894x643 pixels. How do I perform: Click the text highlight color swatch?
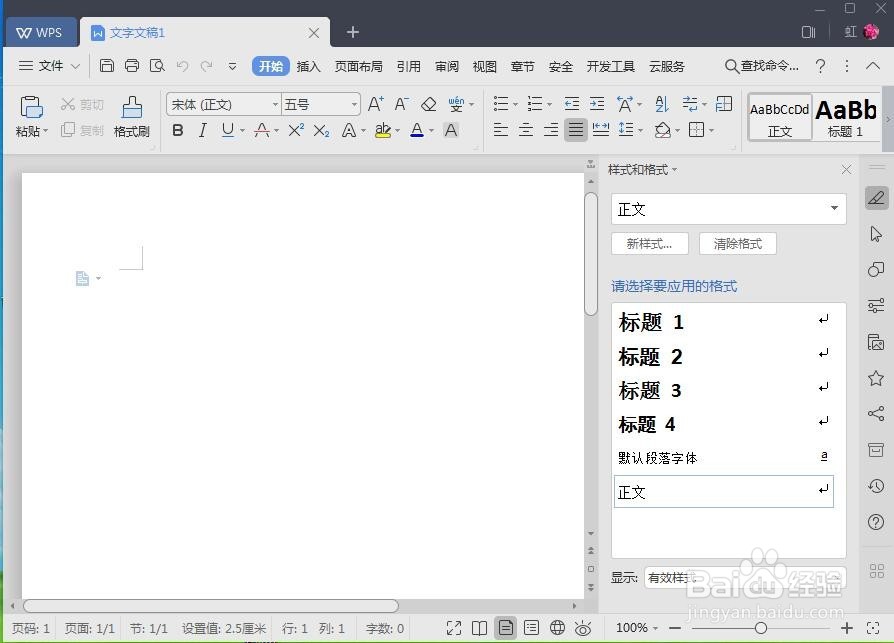tap(383, 131)
